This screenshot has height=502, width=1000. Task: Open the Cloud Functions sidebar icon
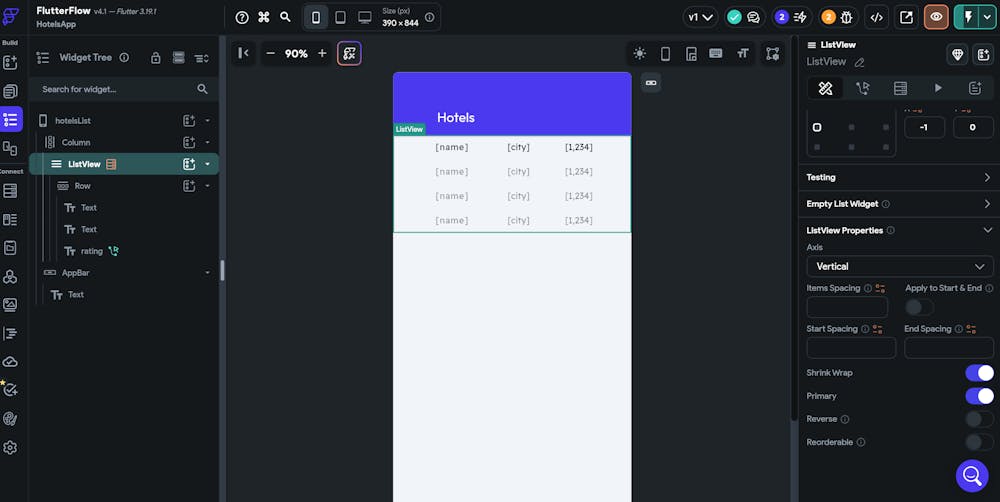point(10,362)
